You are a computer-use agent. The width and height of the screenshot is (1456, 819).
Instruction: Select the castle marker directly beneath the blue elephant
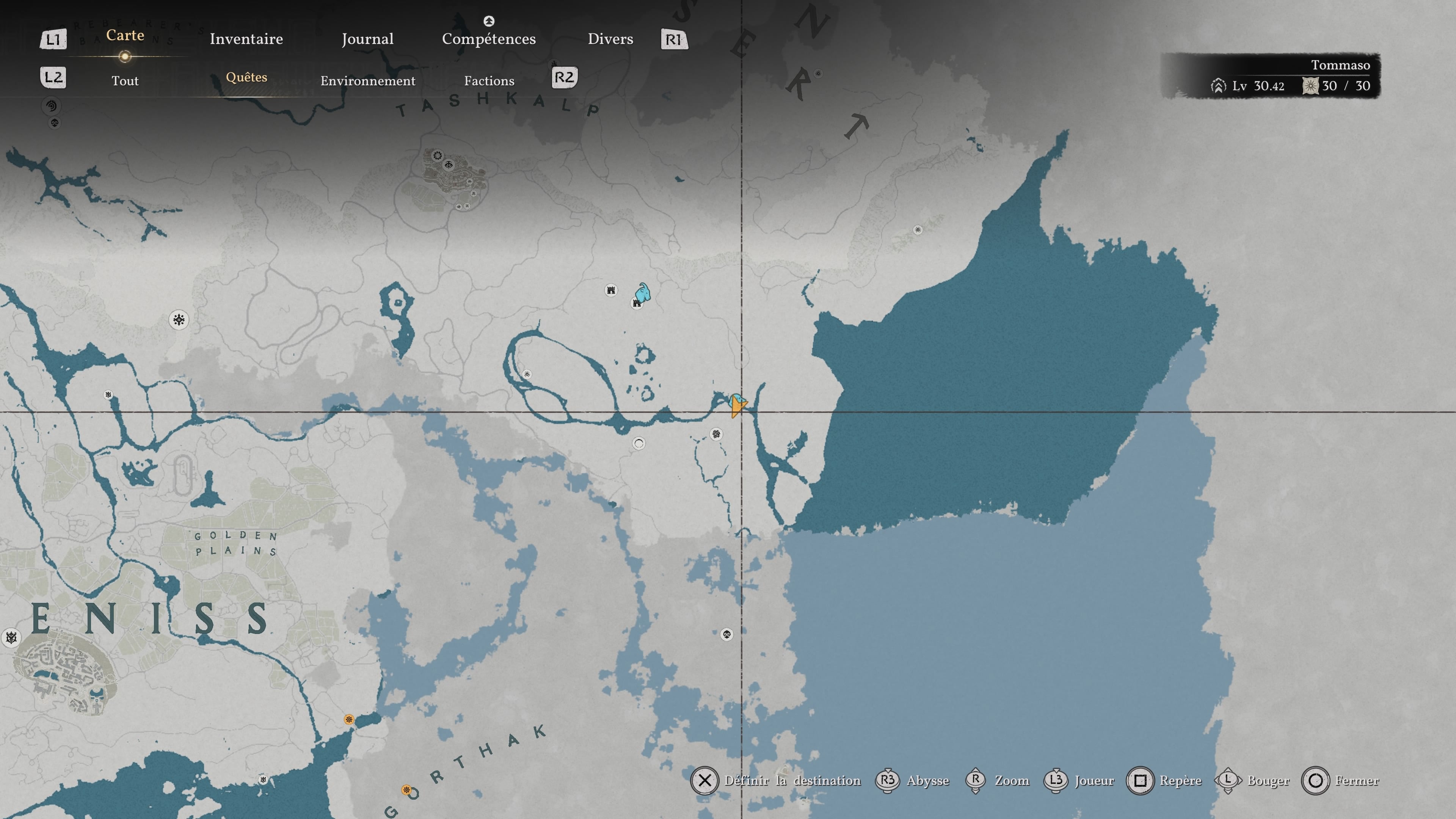pos(637,303)
